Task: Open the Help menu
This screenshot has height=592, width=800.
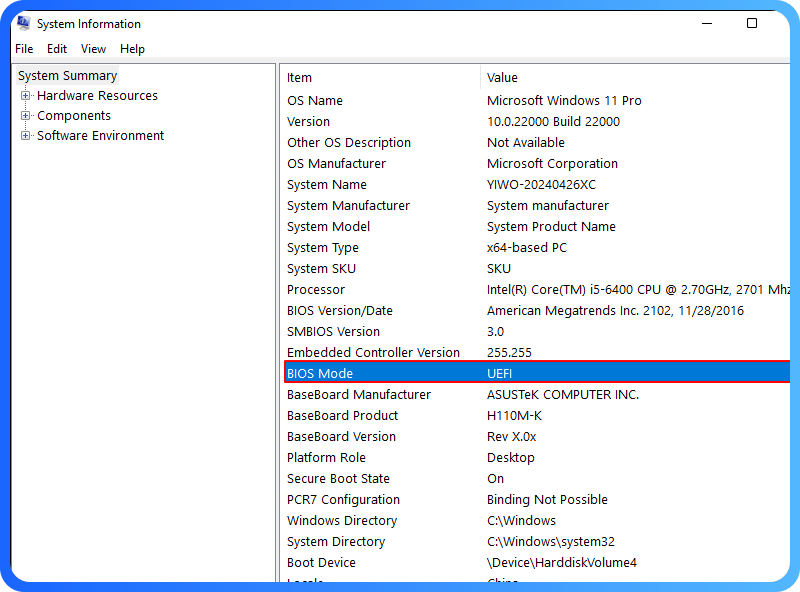Action: point(133,49)
